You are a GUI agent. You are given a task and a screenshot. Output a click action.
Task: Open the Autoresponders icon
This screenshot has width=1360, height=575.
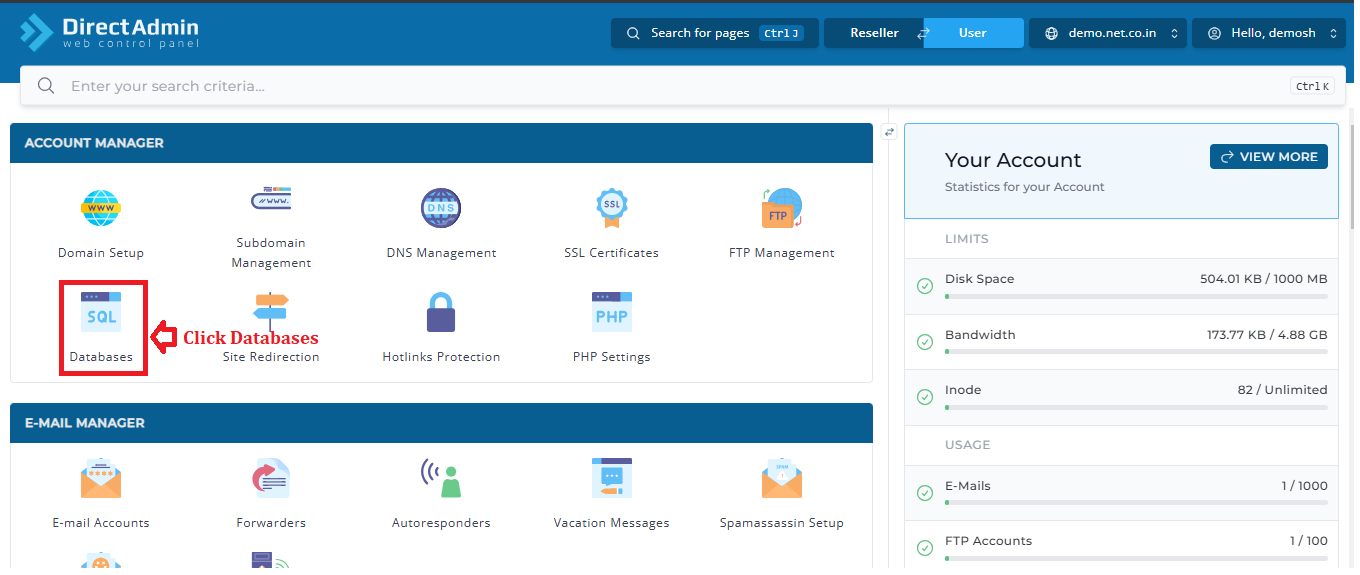[441, 479]
